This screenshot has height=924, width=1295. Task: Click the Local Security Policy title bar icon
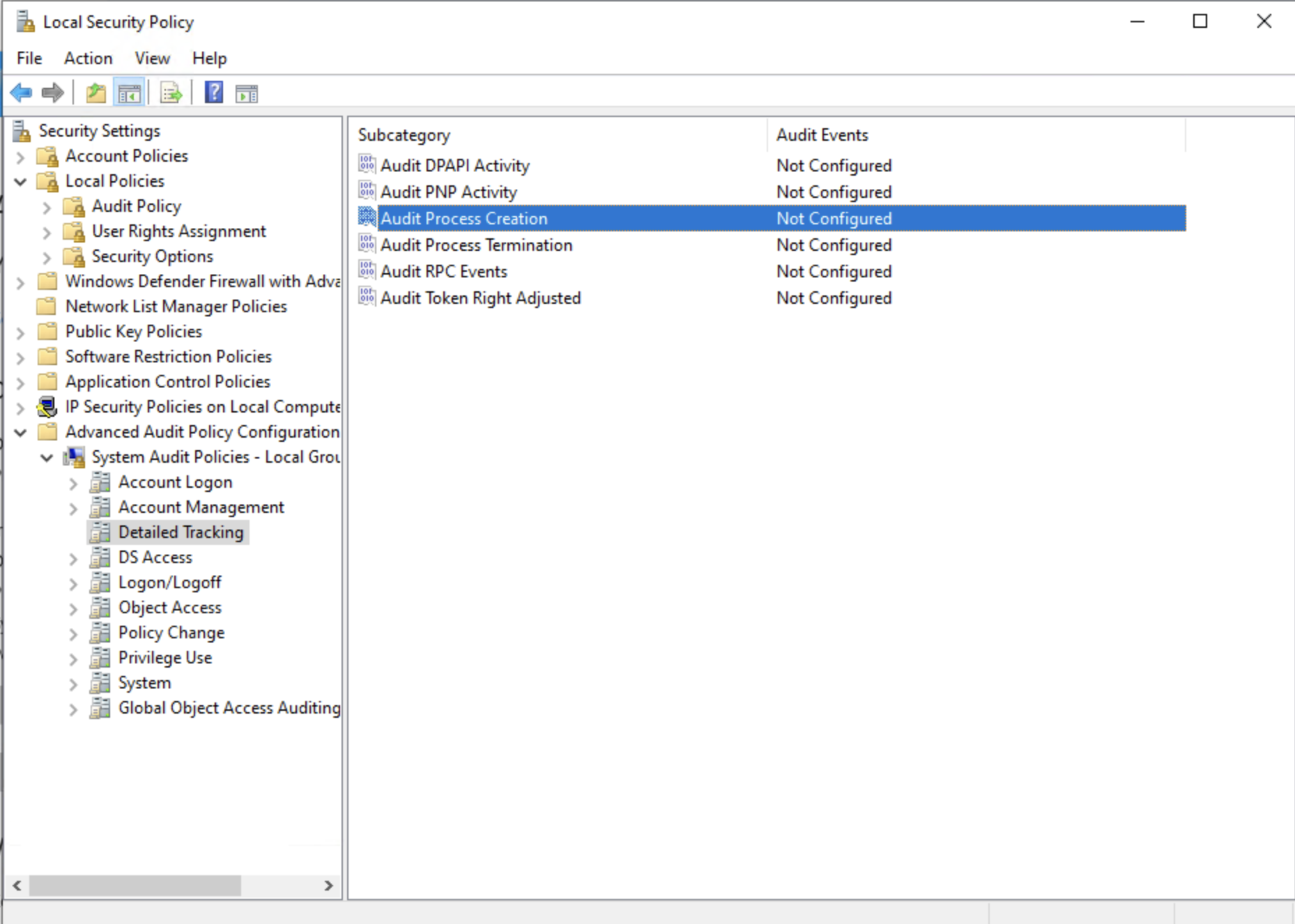[x=26, y=21]
